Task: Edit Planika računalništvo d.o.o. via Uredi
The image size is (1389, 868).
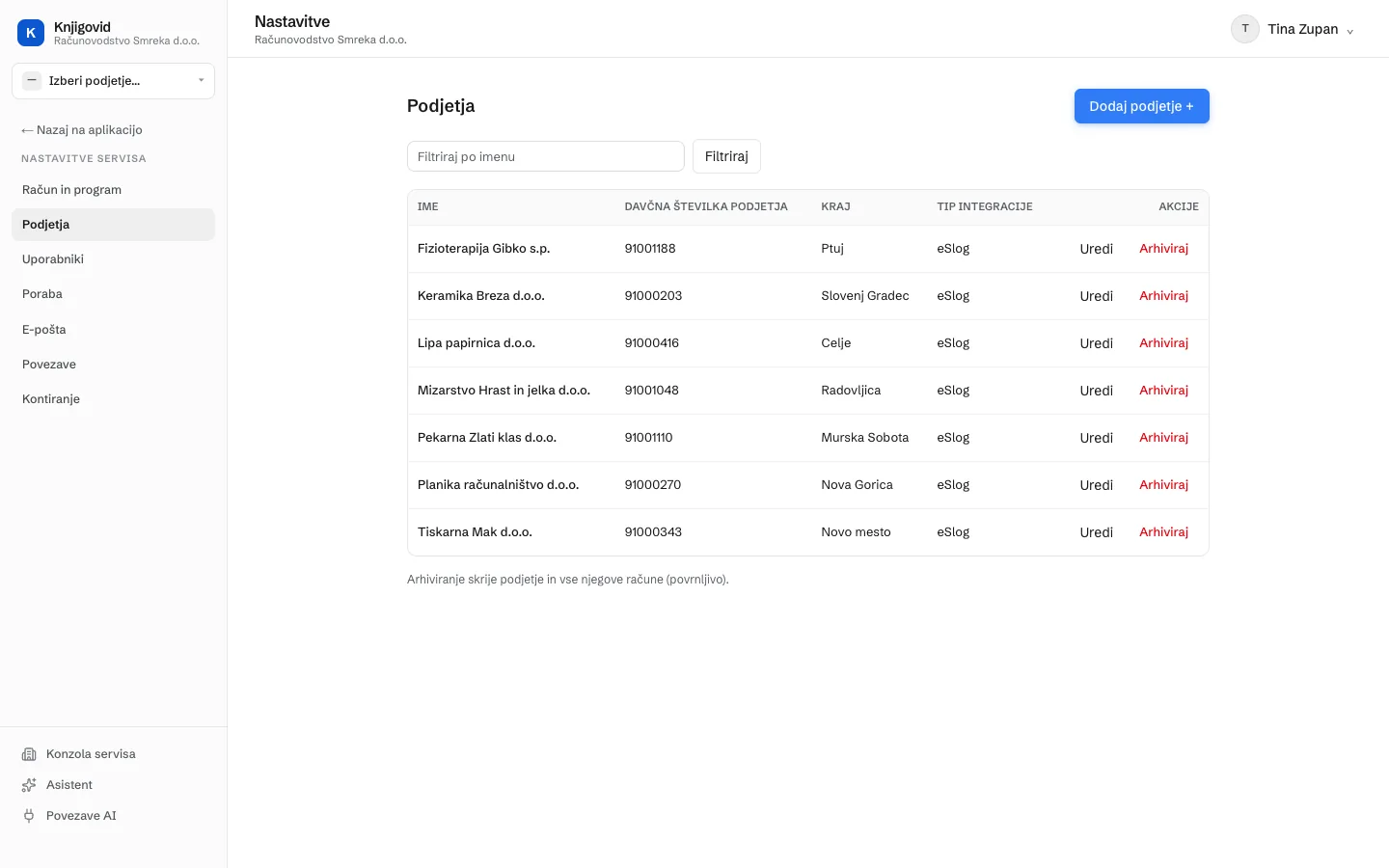Action: coord(1097,485)
